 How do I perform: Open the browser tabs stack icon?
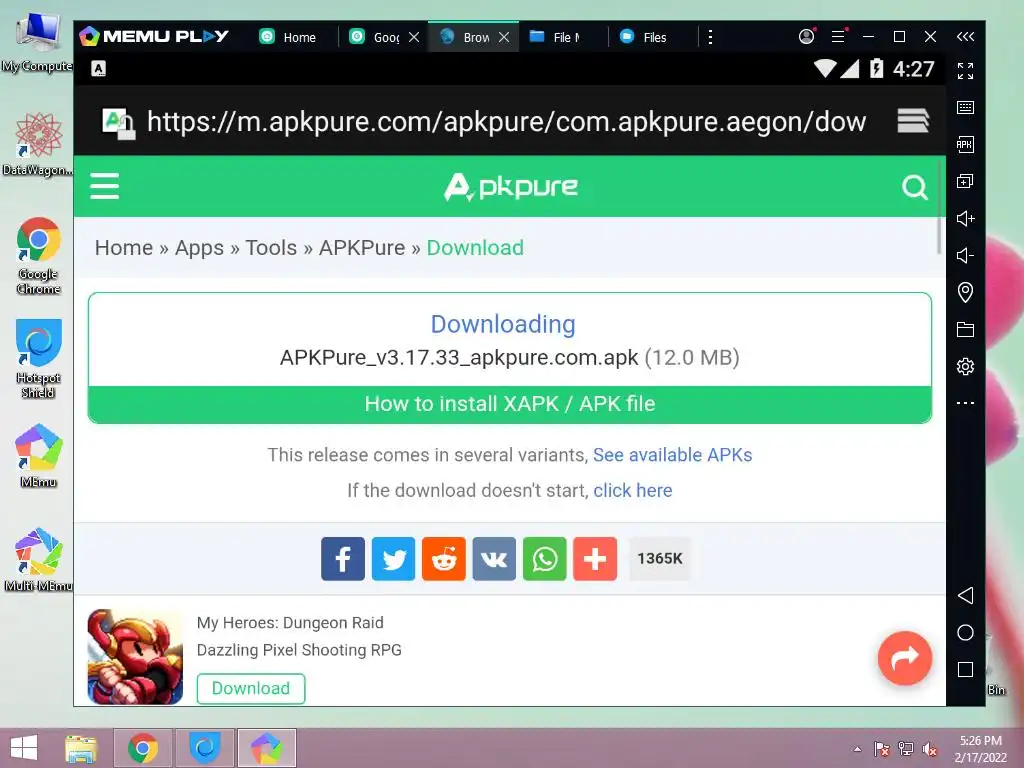coord(913,121)
